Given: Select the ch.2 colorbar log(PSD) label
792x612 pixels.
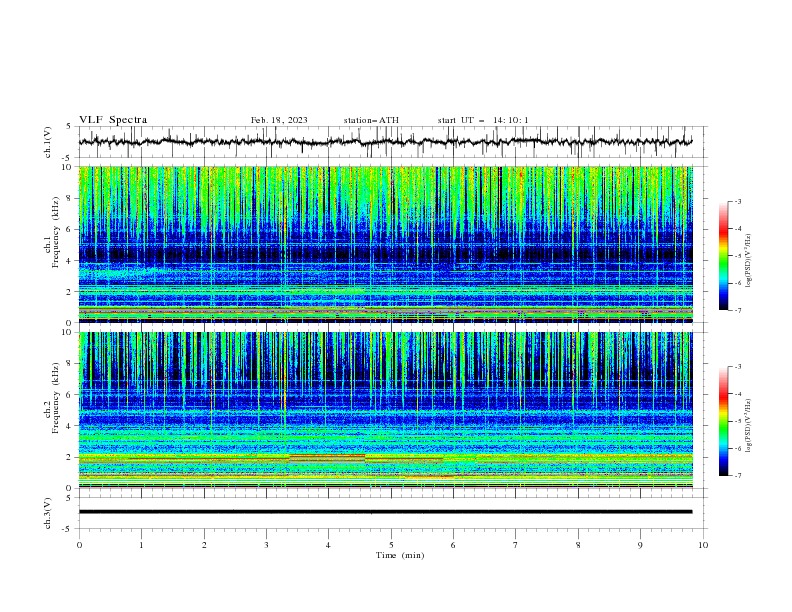Looking at the screenshot, I should 749,426.
